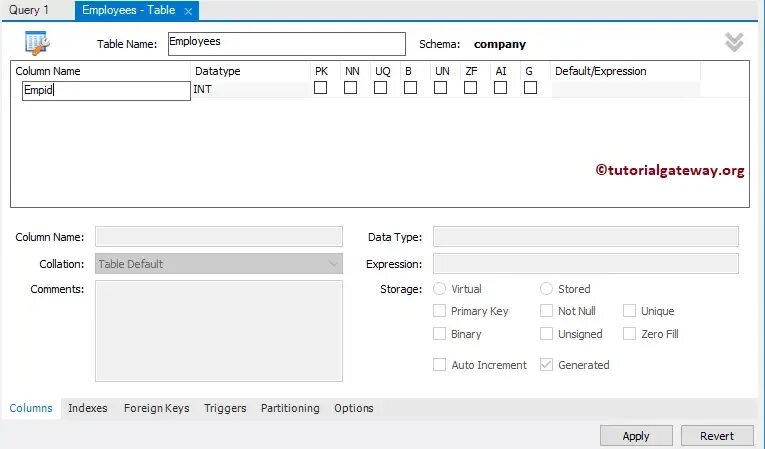Viewport: 765px width, 449px height.
Task: Click the table editor icon beside Table Name
Action: click(37, 43)
